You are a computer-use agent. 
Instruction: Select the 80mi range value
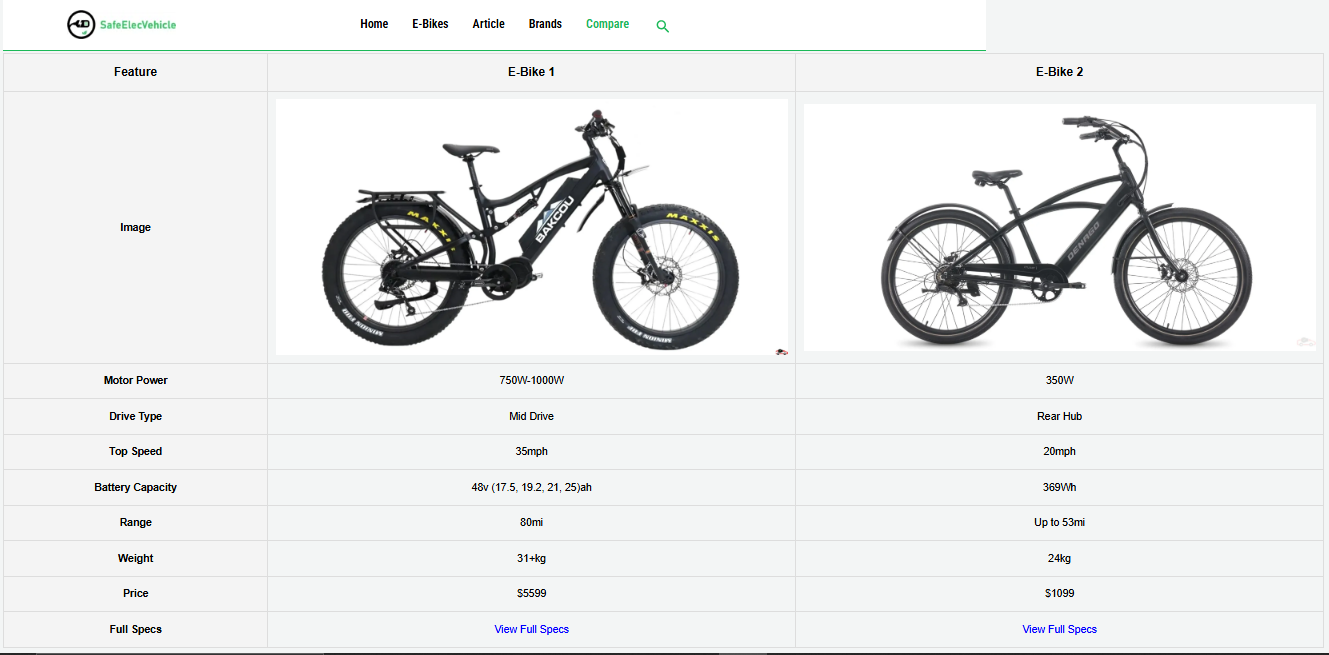click(531, 522)
